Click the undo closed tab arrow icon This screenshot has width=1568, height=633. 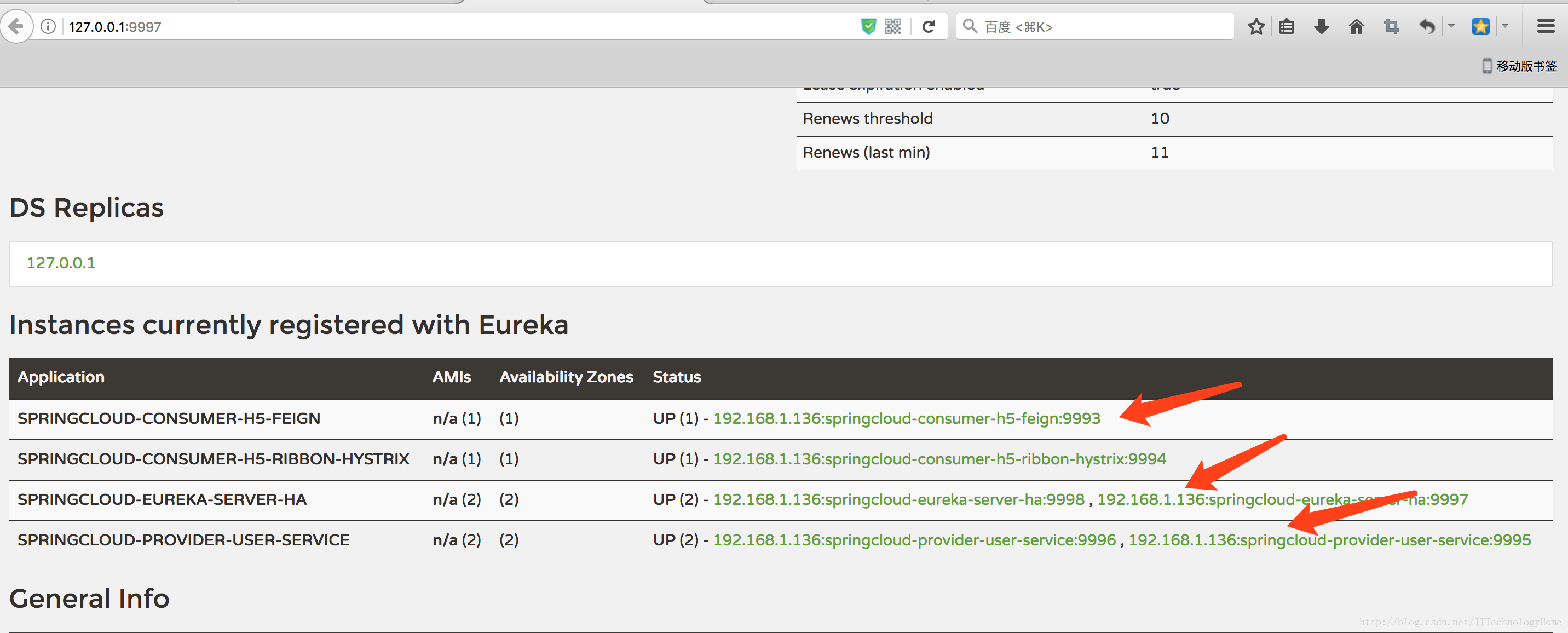[1427, 27]
